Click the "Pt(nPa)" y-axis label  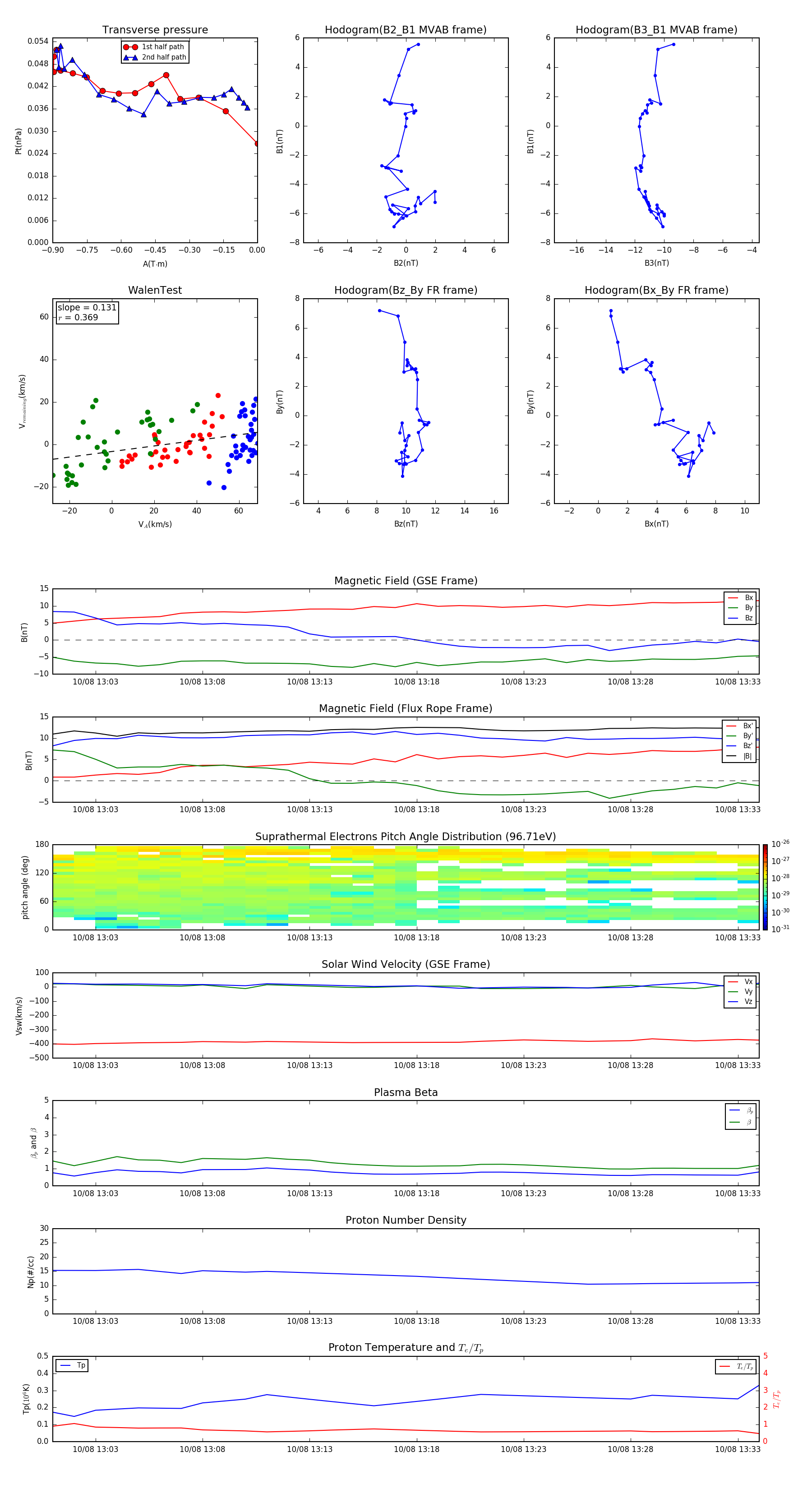[18, 141]
